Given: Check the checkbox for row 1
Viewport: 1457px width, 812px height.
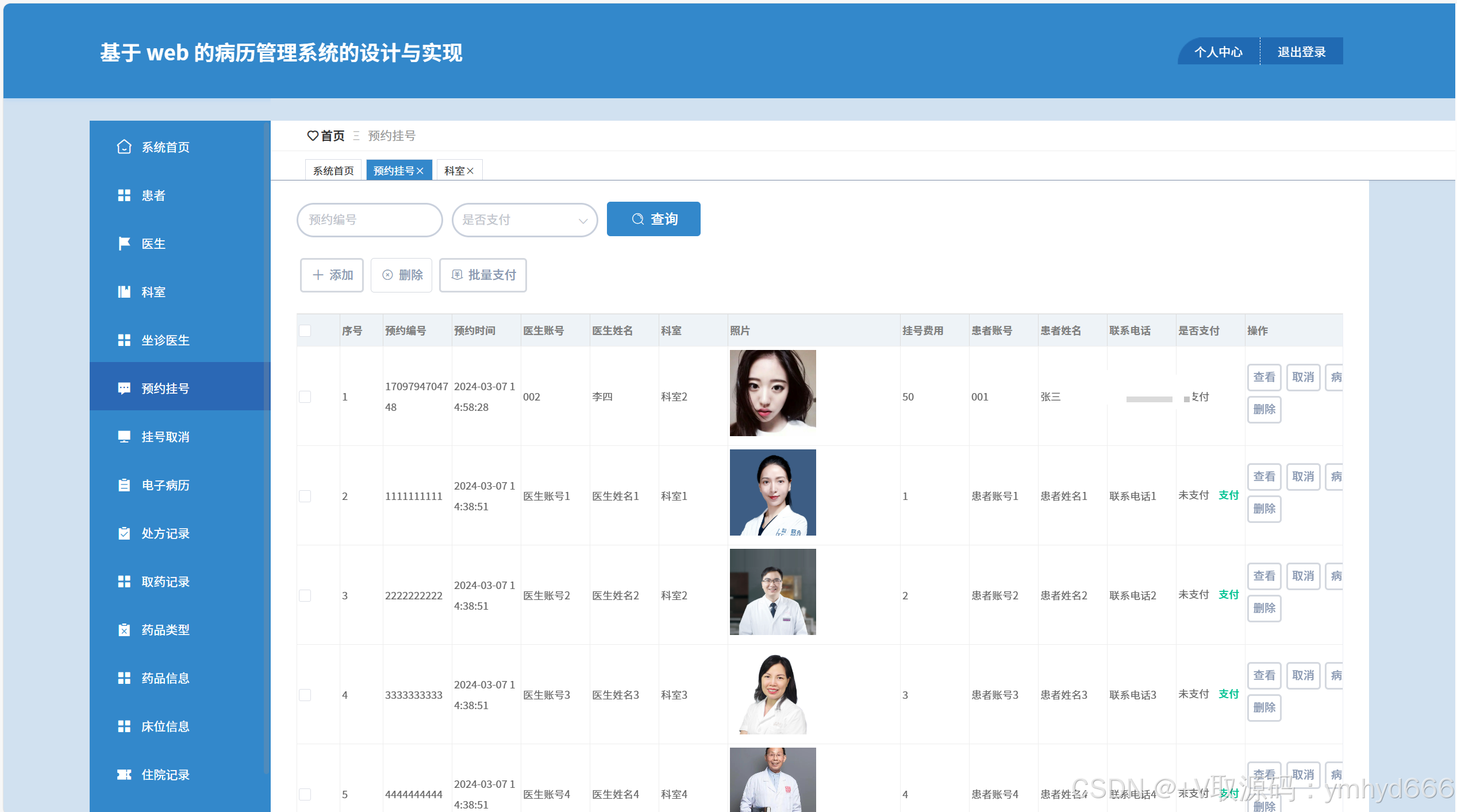Looking at the screenshot, I should coord(305,397).
